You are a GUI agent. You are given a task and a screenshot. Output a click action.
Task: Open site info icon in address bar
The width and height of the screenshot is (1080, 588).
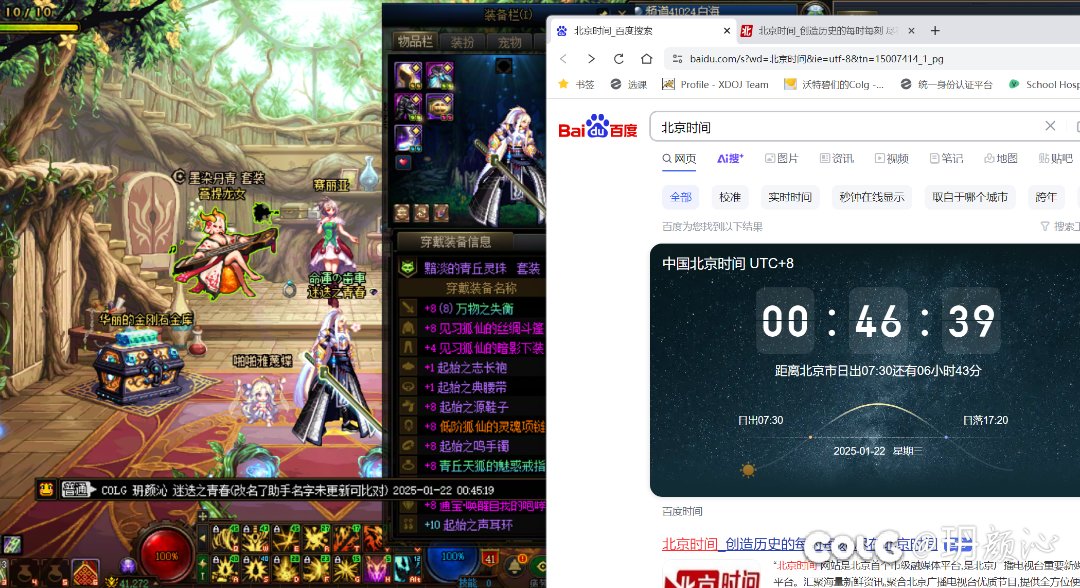pos(677,59)
